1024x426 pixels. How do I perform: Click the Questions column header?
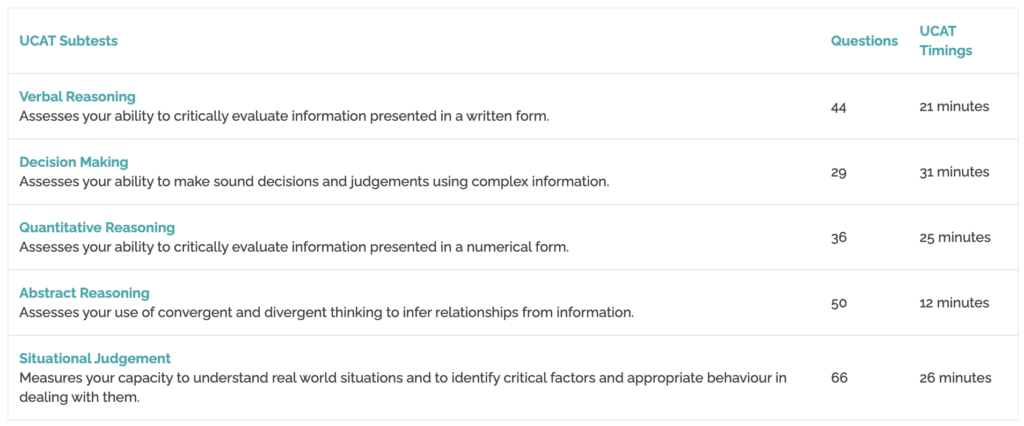point(864,41)
